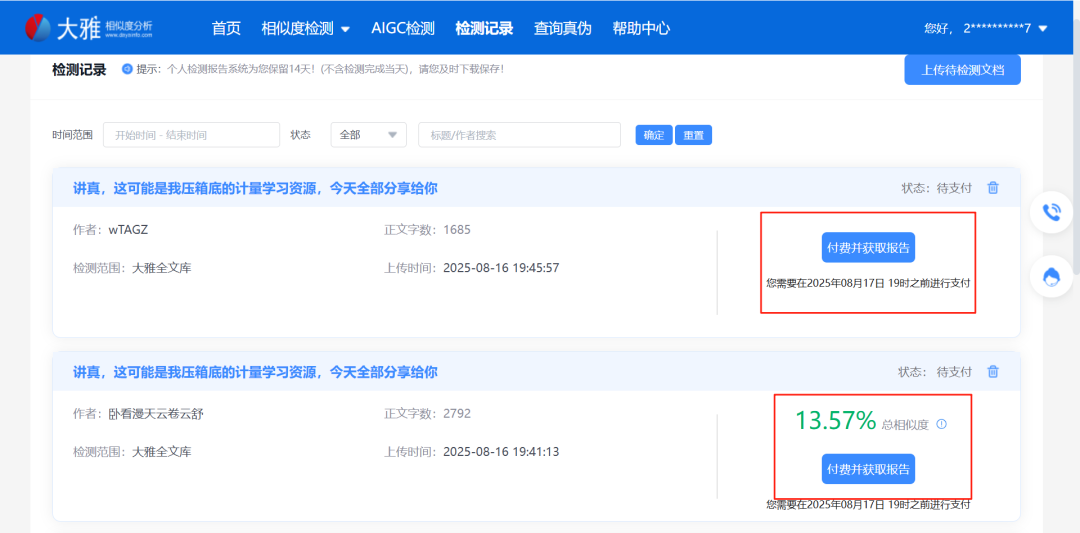The width and height of the screenshot is (1080, 533).
Task: Focus the 标题/作者搜索 input field
Action: (519, 135)
